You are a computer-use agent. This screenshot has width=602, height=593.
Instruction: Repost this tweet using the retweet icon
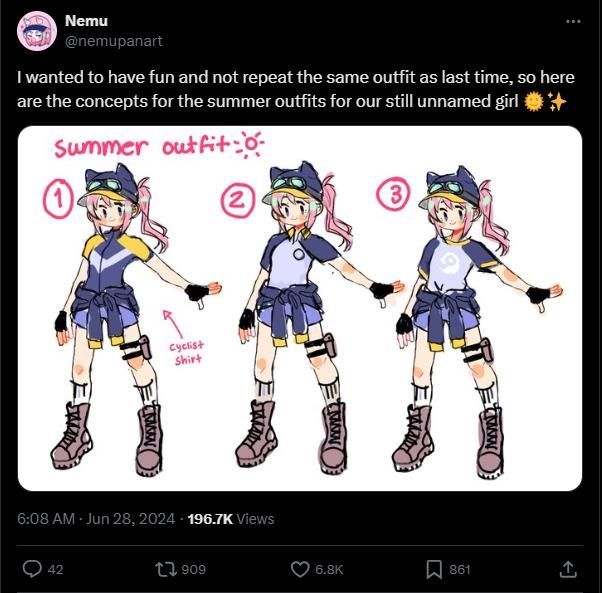164,569
